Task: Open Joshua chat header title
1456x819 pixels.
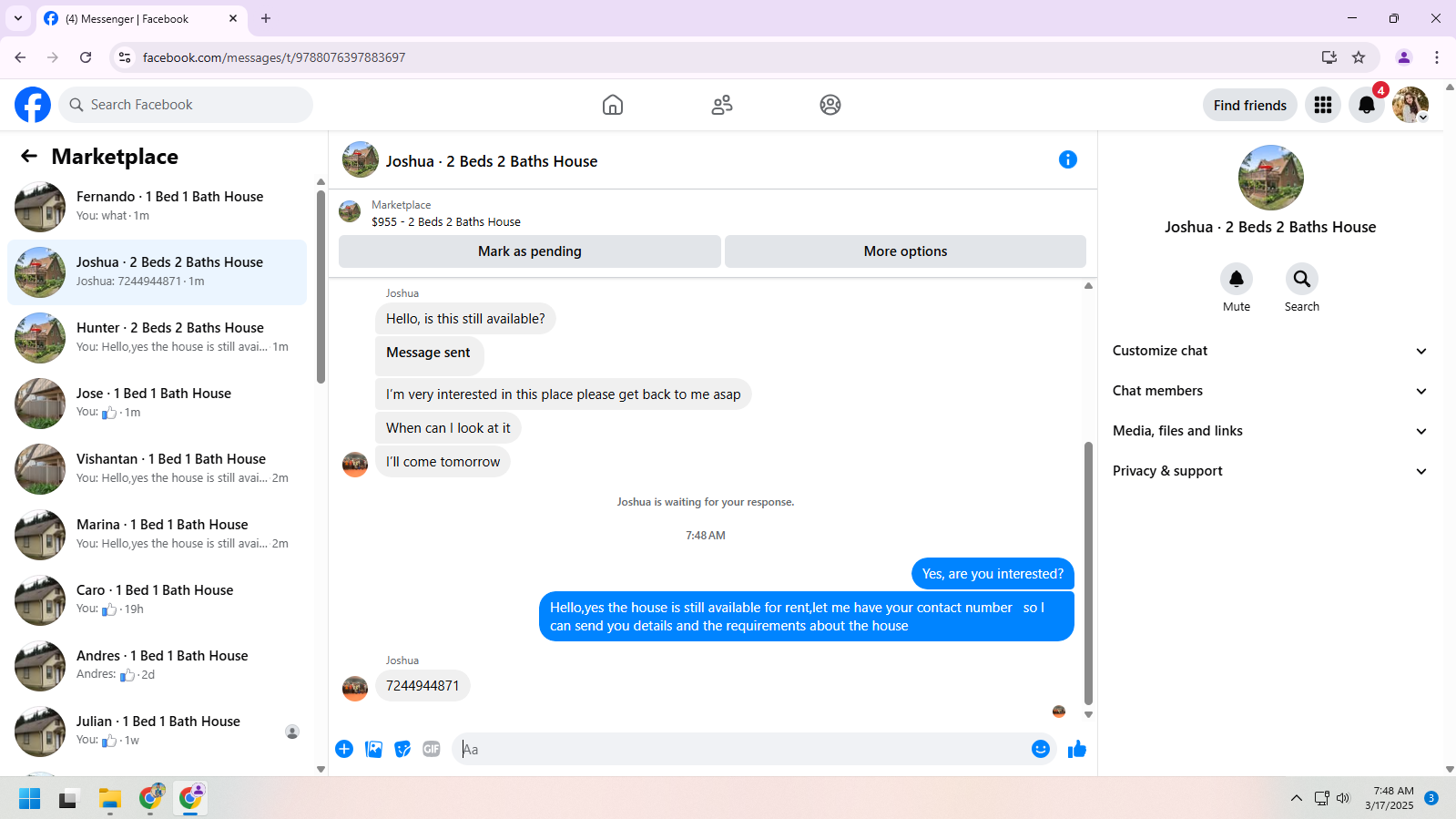Action: (x=492, y=161)
